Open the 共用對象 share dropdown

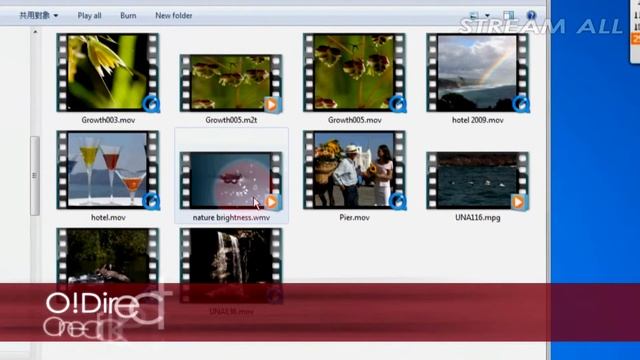(x=39, y=16)
